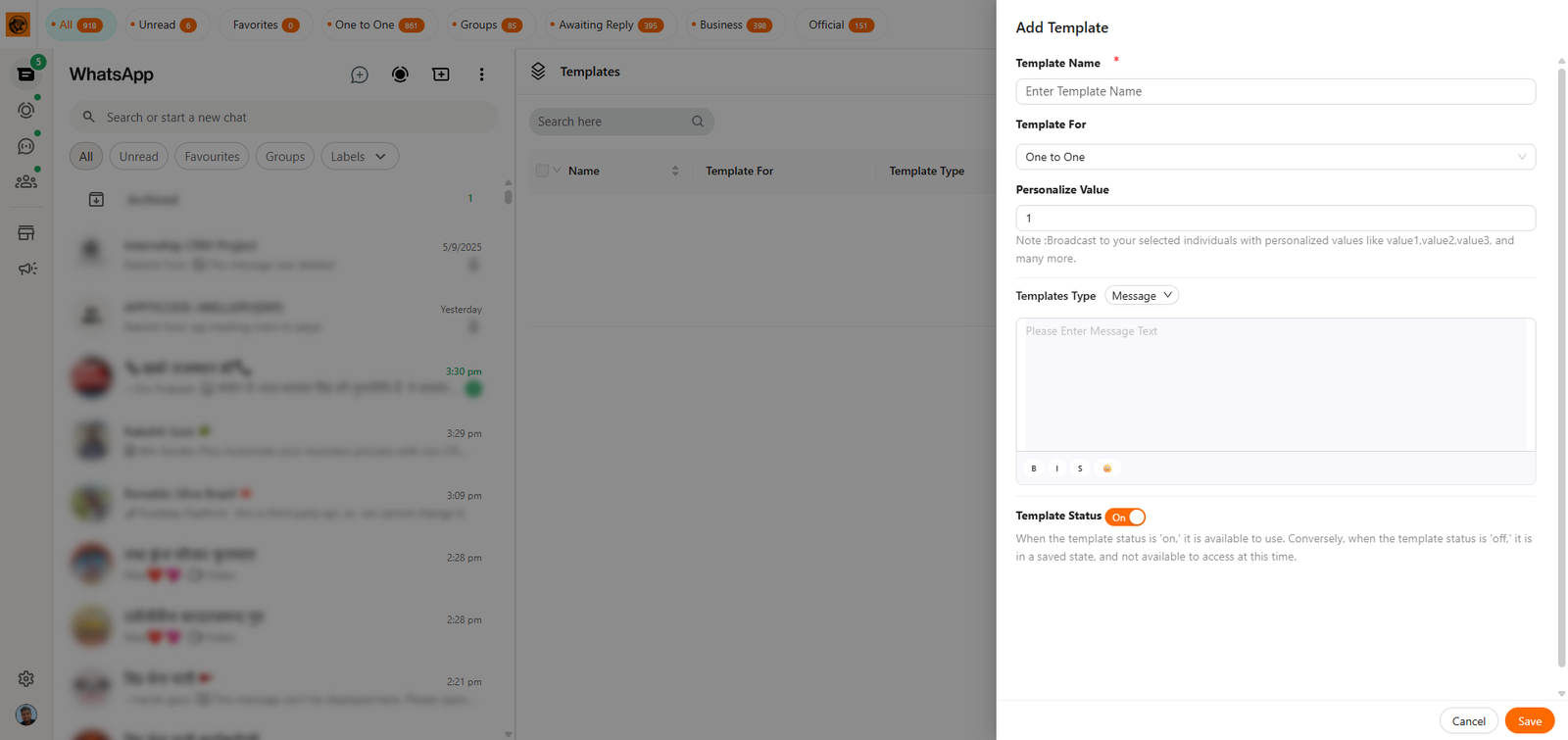
Task: Open the settings gear icon
Action: (26, 678)
